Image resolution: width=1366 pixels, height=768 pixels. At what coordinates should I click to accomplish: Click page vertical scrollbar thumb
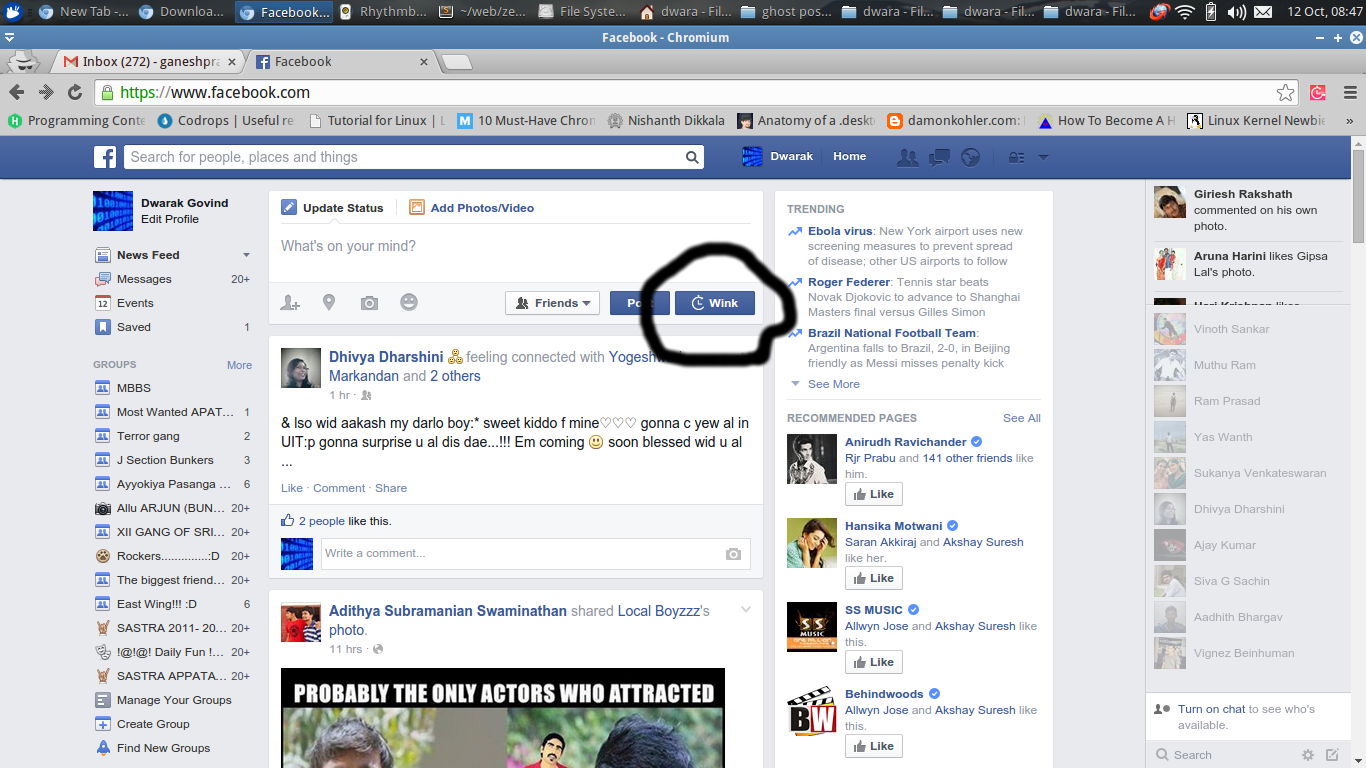[x=1358, y=195]
